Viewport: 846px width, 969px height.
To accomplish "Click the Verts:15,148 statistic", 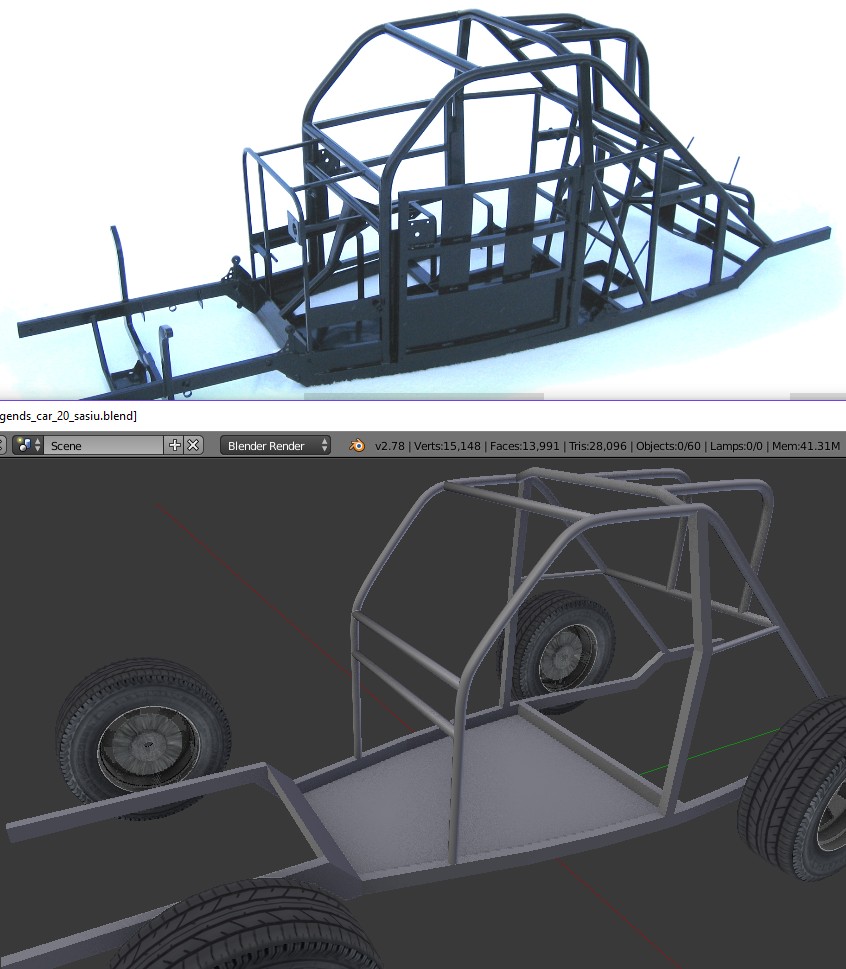I will 447,446.
